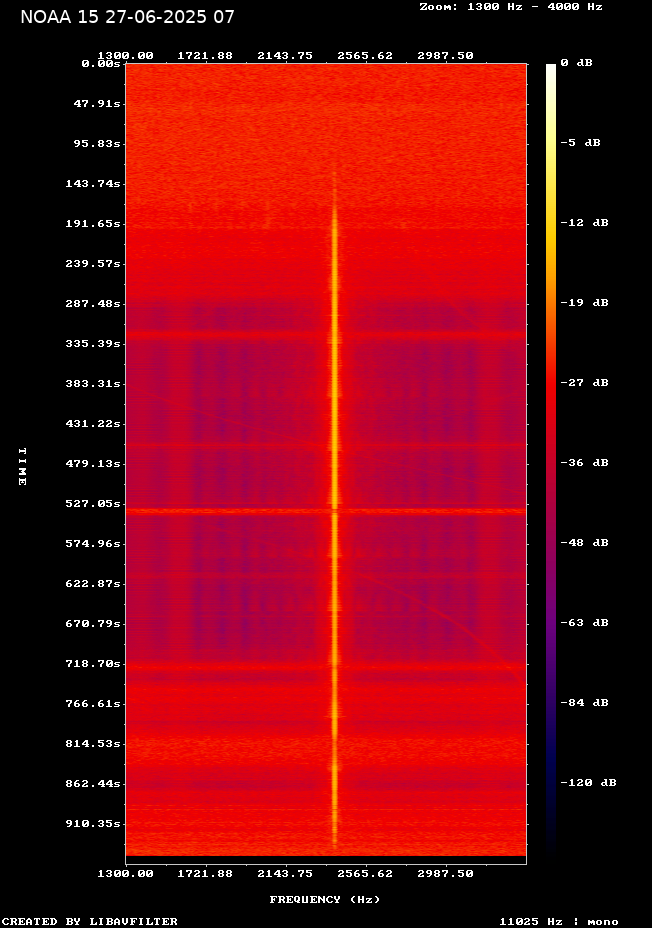Click the time label 670.79s

(x=93, y=624)
